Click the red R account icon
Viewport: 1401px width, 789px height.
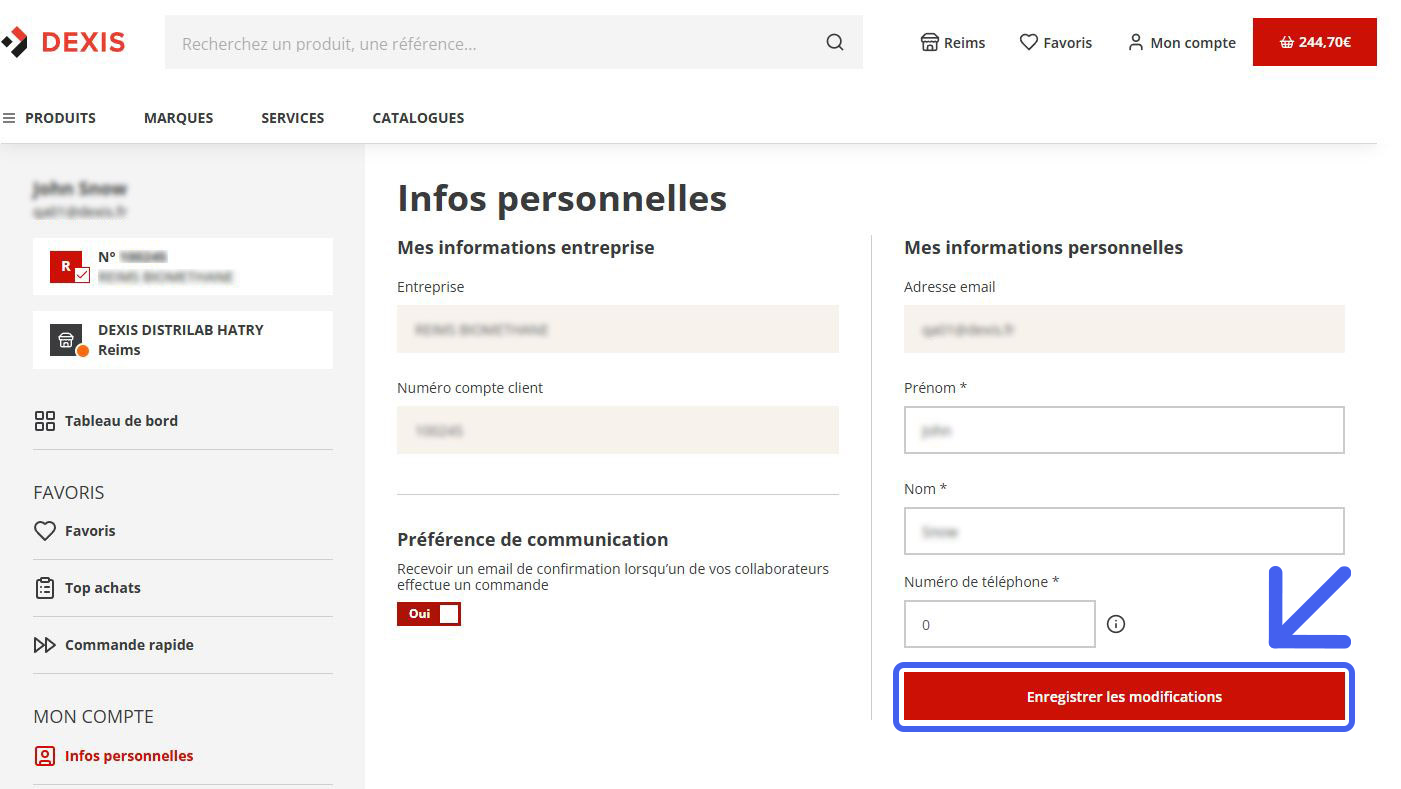68,267
